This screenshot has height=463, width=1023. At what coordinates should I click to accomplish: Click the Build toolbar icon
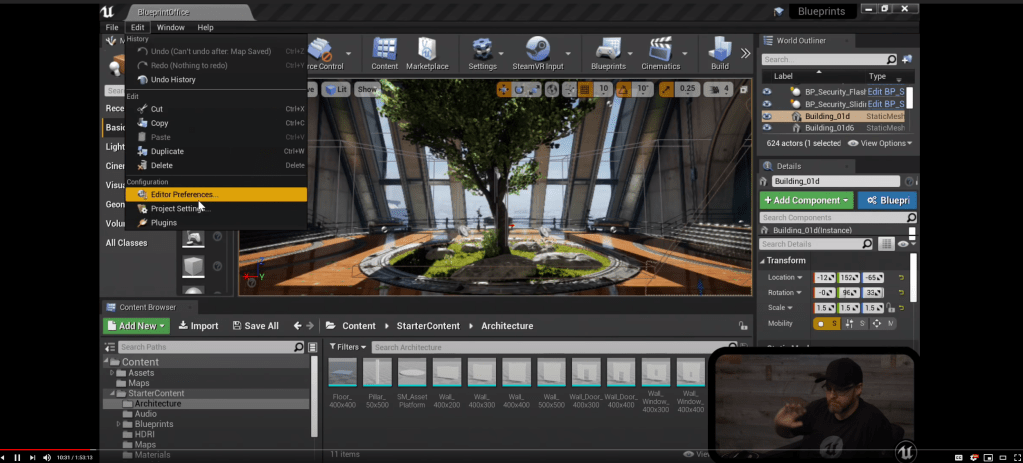click(719, 52)
